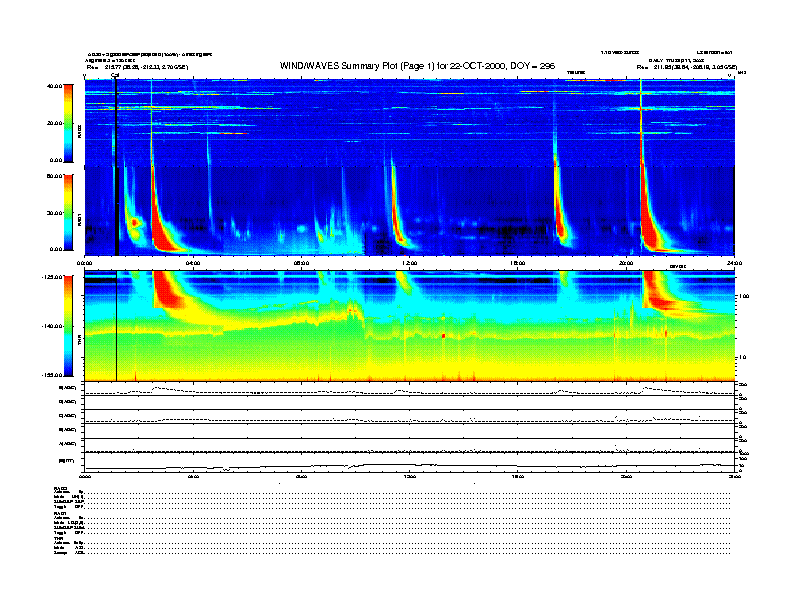
Task: Click the radio burst near 11:30 in RAD1
Action: click(x=398, y=215)
